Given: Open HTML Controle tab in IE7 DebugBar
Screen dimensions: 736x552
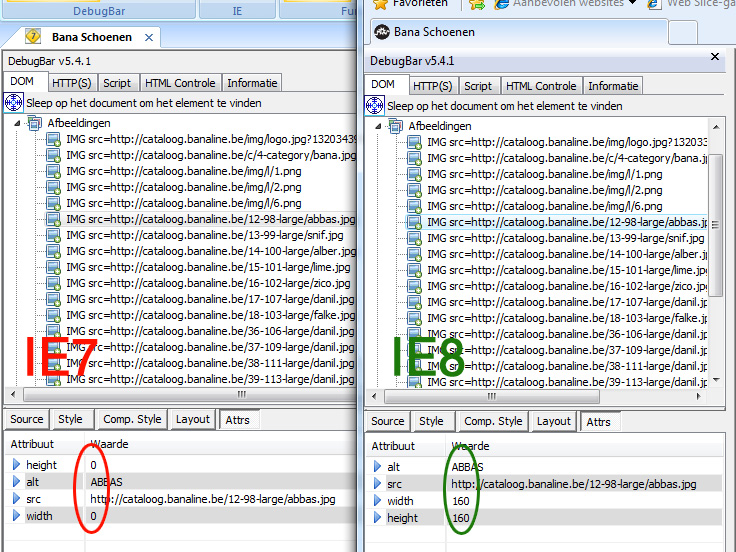Looking at the screenshot, I should click(x=180, y=83).
